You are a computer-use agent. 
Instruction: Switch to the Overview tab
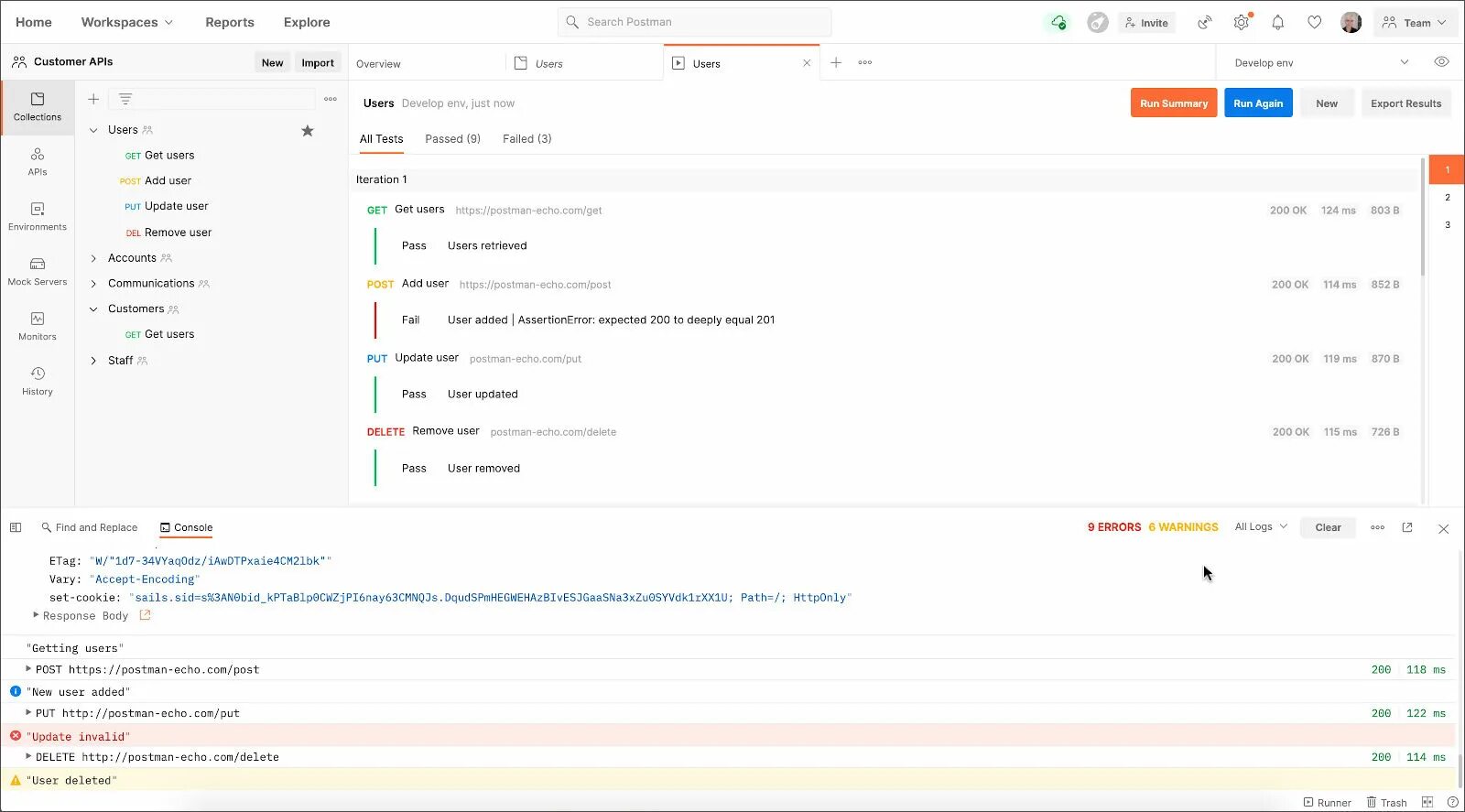pos(378,64)
